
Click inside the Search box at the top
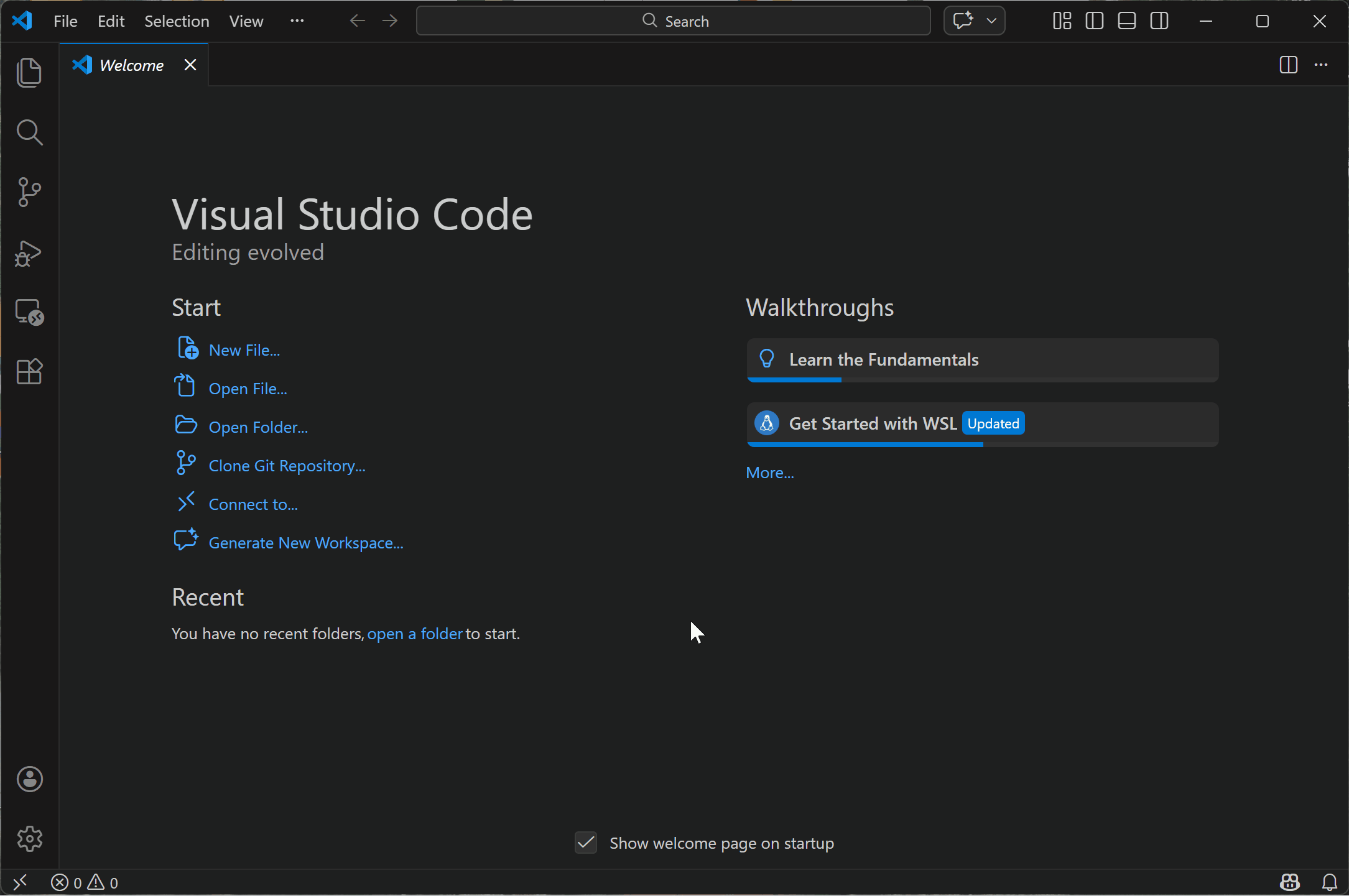coord(674,21)
